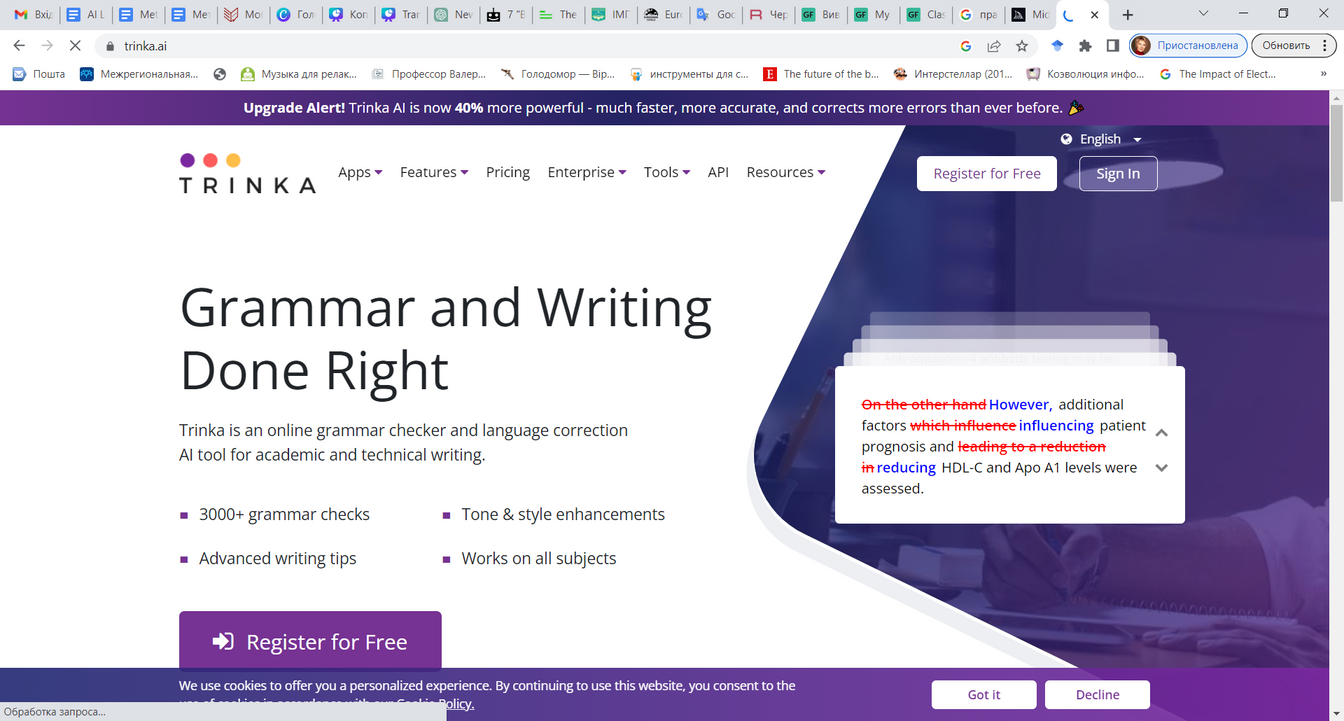Expand the Apps menu
The width and height of the screenshot is (1344, 721).
[x=360, y=172]
